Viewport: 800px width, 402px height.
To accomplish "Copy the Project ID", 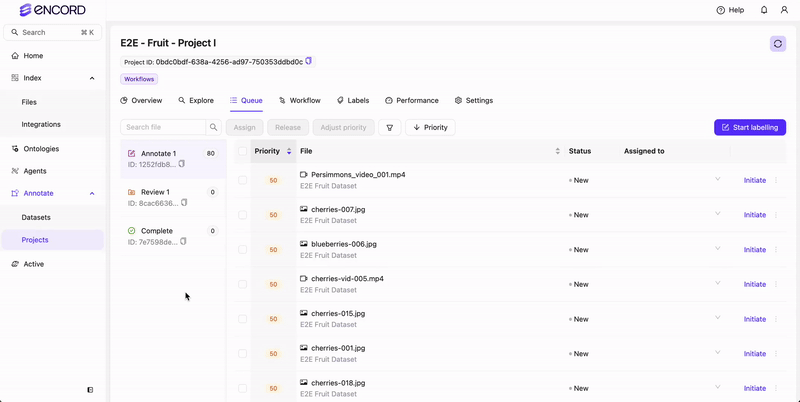I will 308,61.
